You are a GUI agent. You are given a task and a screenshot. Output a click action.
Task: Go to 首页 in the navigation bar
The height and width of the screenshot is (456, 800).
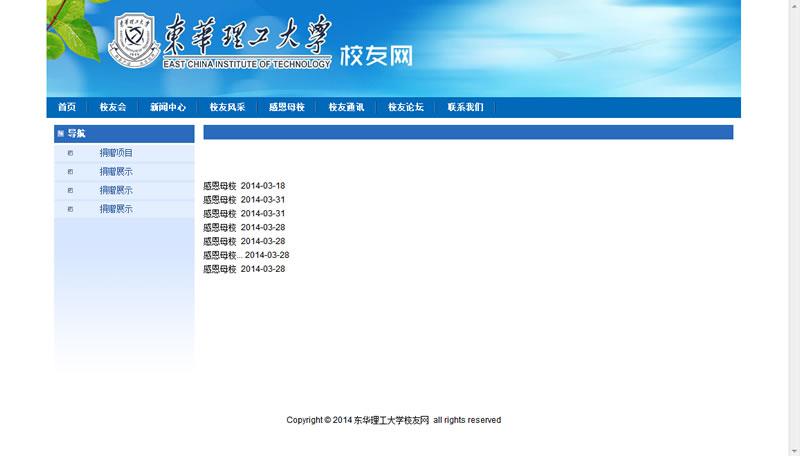pos(67,107)
